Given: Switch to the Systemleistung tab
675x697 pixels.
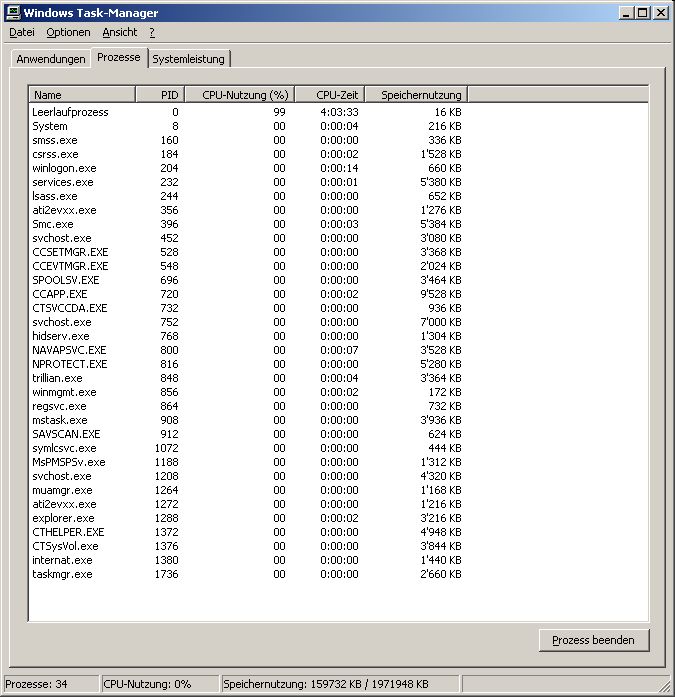Looking at the screenshot, I should coord(190,59).
